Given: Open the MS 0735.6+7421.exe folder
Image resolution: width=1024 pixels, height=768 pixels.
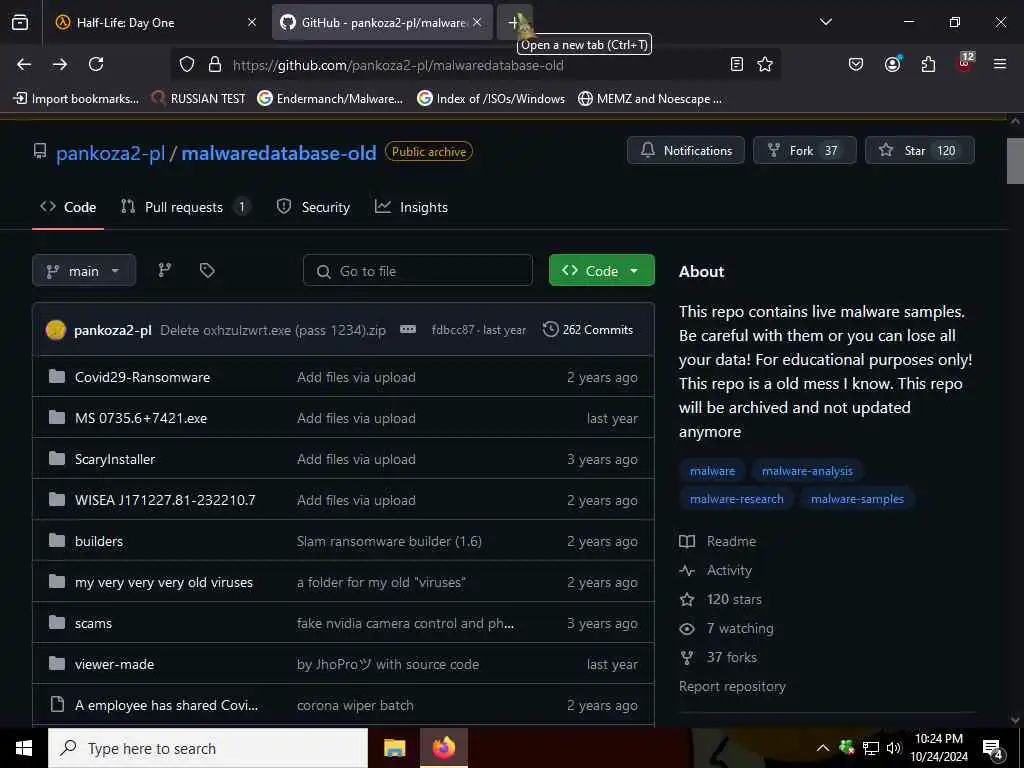Looking at the screenshot, I should (x=141, y=419).
